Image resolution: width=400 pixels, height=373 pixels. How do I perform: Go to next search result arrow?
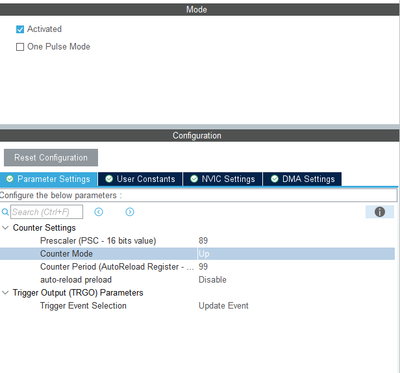pos(130,212)
